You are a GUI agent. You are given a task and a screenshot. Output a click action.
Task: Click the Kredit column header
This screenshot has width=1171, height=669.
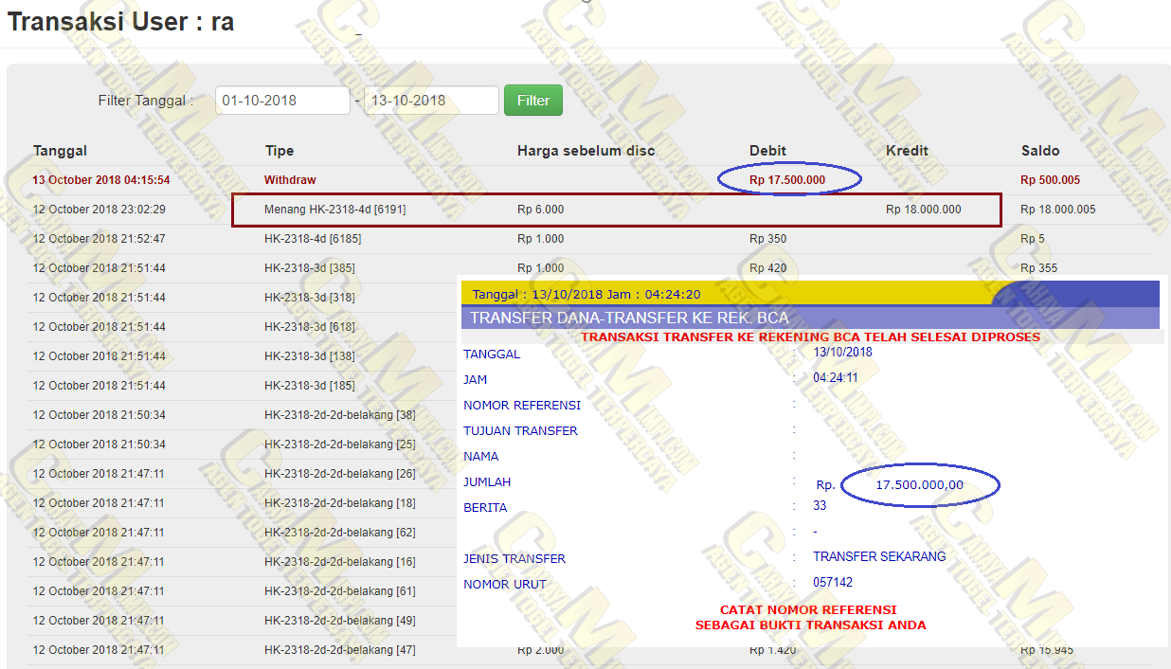[906, 151]
